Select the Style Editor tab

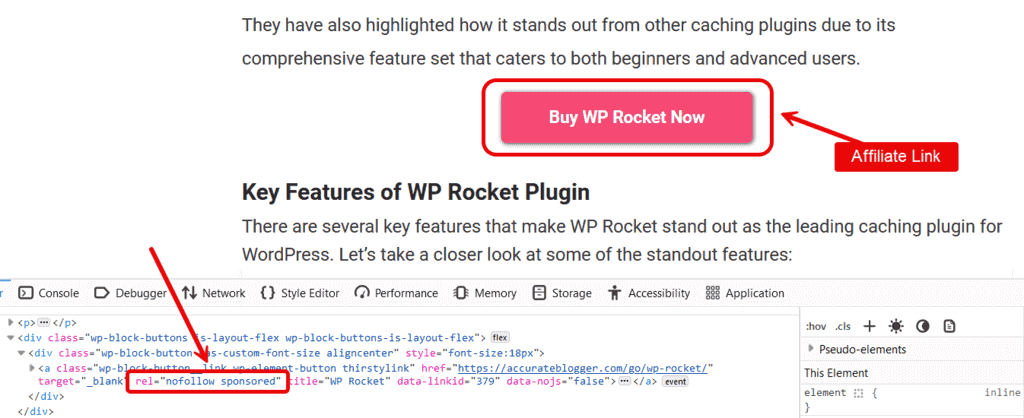coord(300,293)
